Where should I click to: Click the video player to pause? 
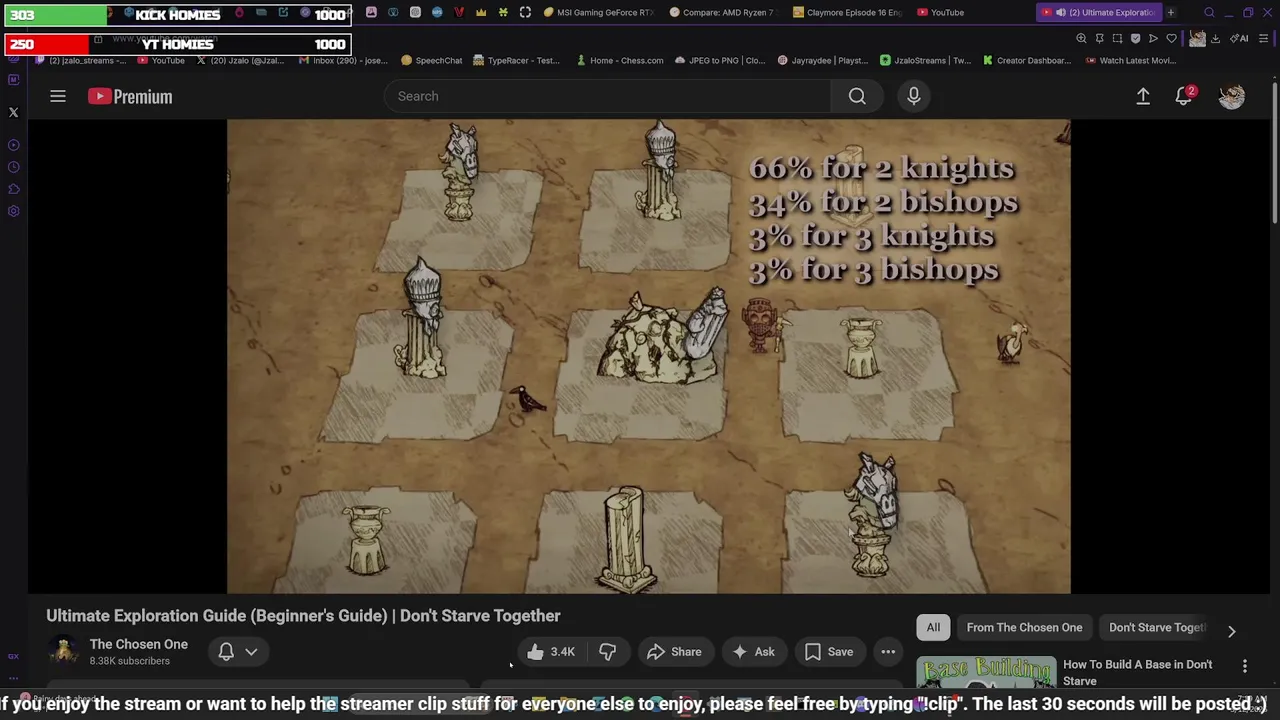click(x=648, y=356)
